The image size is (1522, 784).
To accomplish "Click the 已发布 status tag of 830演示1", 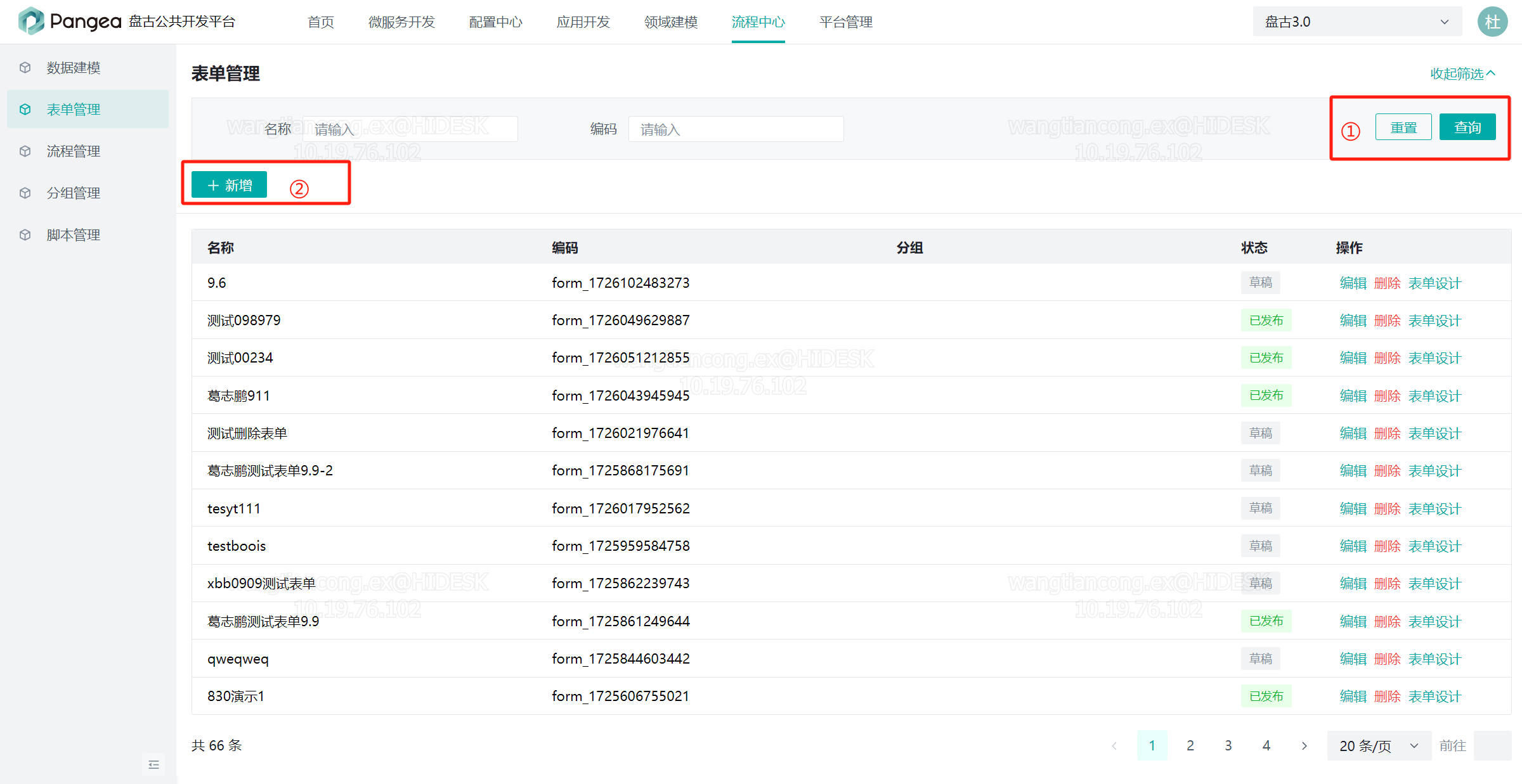I will (1266, 696).
